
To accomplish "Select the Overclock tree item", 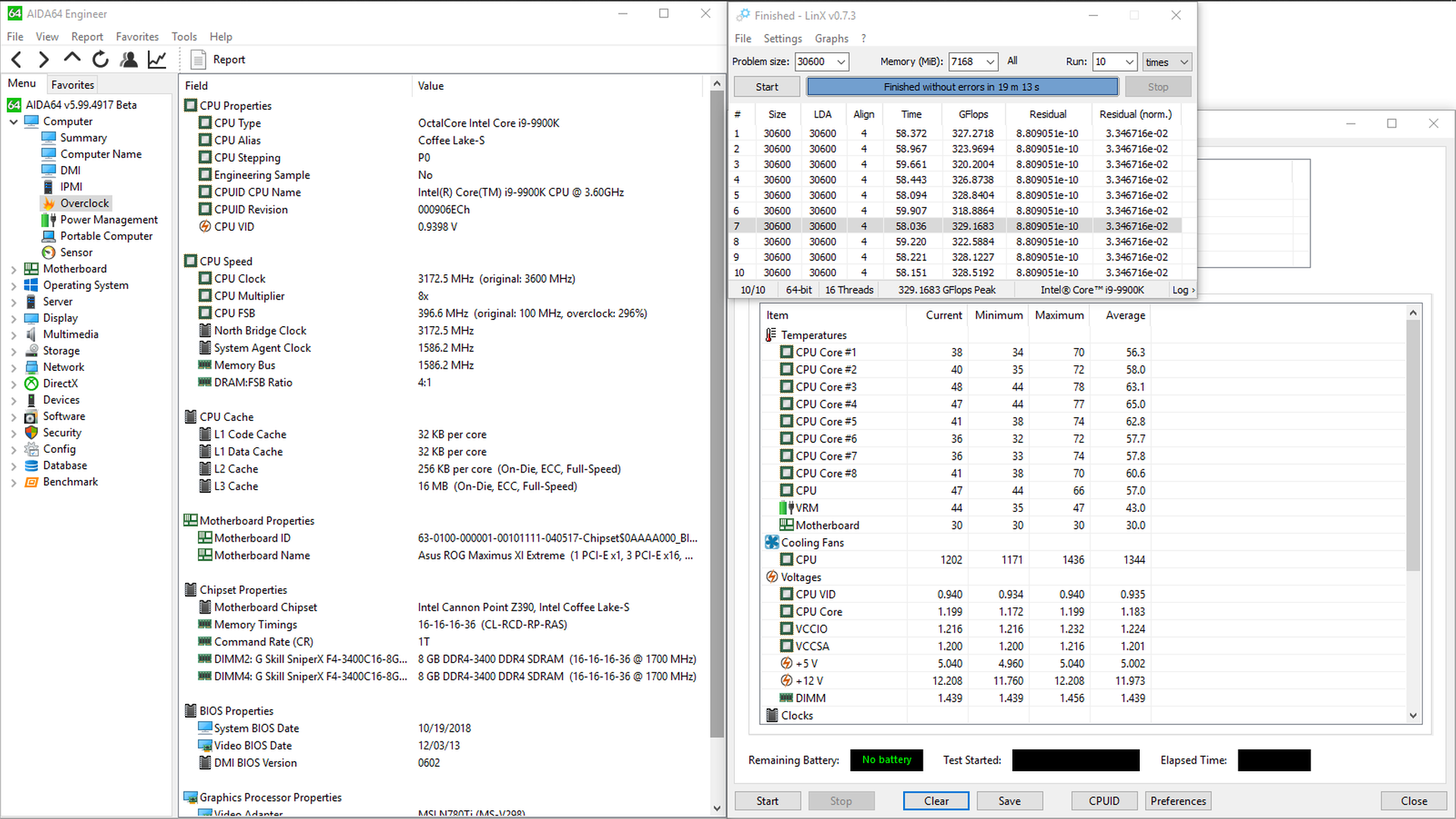I will pyautogui.click(x=85, y=203).
